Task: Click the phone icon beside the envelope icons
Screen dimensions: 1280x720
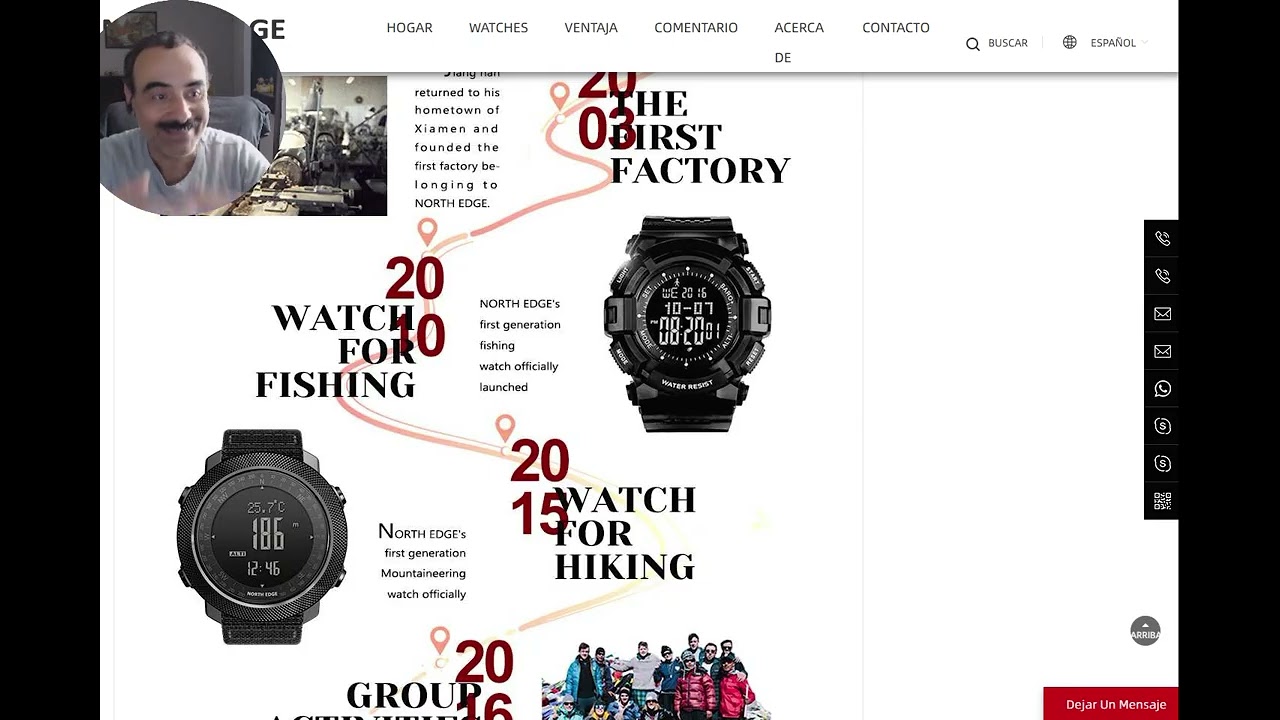Action: point(1162,276)
